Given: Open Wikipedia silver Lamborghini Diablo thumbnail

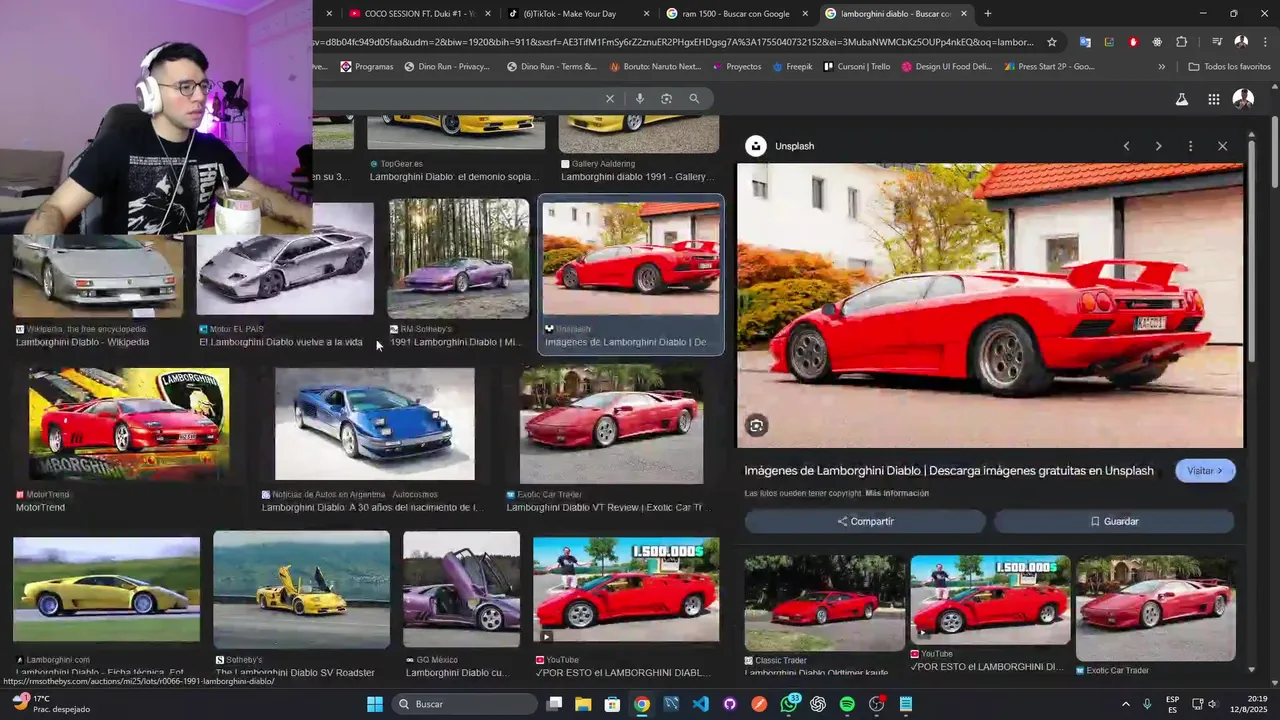Looking at the screenshot, I should 98,276.
